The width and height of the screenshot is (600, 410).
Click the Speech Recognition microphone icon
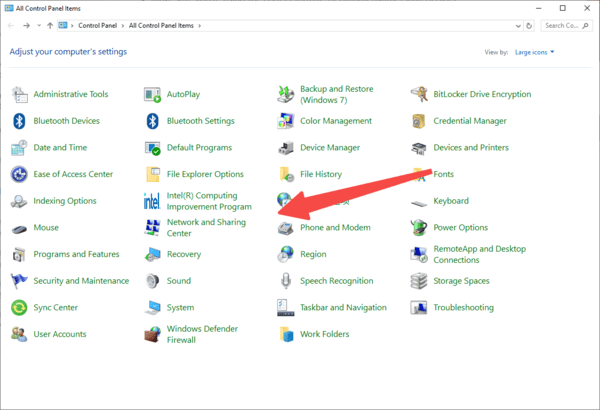(x=285, y=281)
